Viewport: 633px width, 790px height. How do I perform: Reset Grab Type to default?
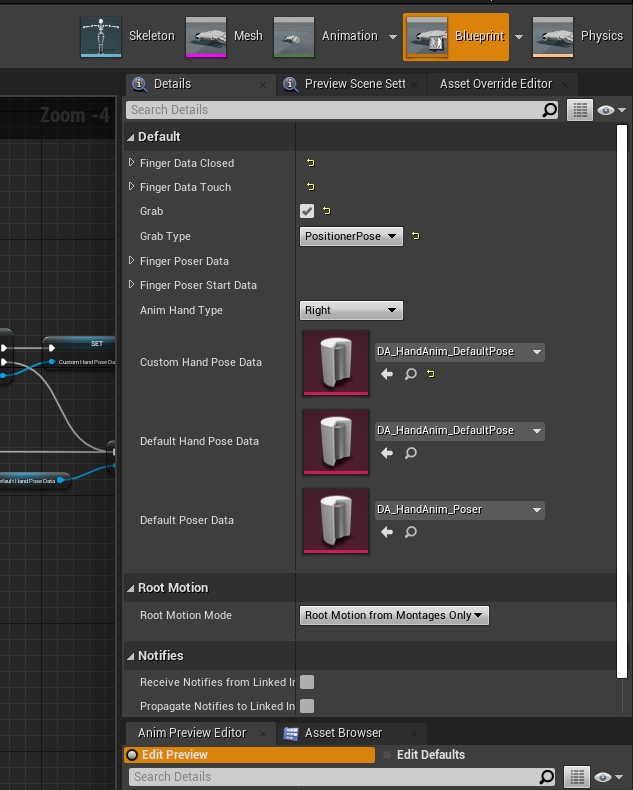(x=416, y=235)
